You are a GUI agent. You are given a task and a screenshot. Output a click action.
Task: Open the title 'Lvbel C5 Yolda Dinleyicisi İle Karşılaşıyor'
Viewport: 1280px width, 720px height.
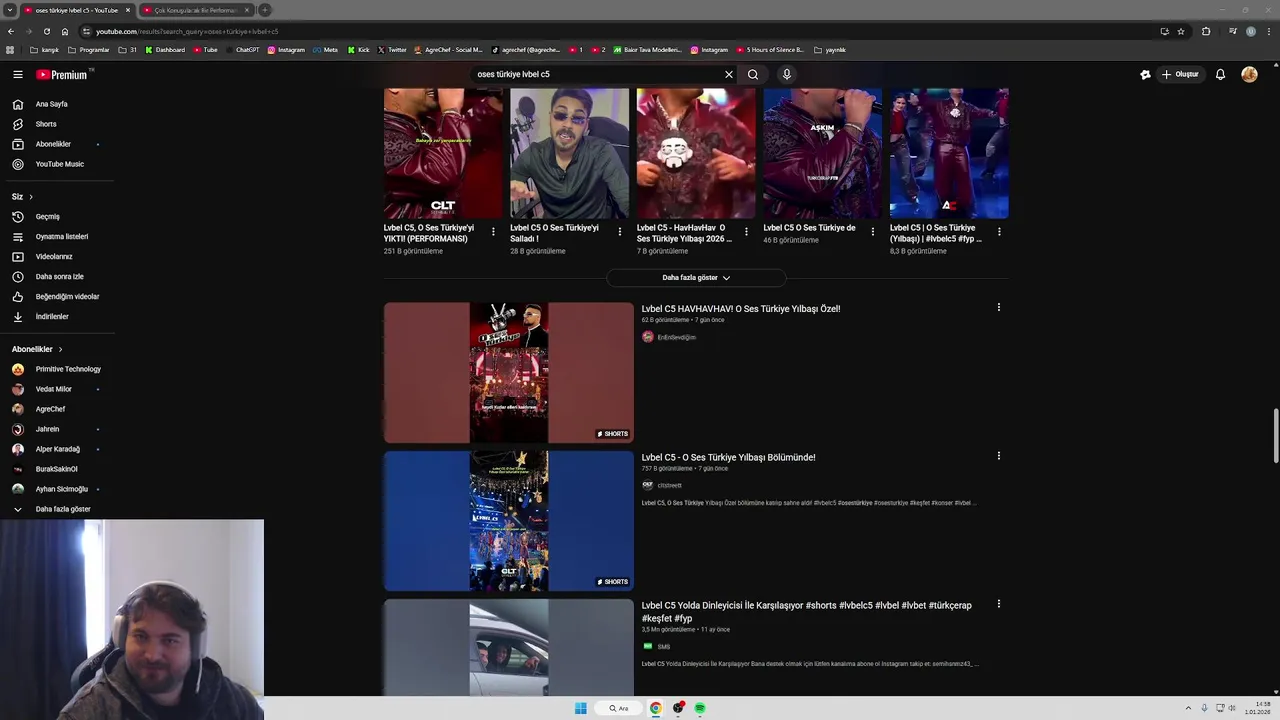806,612
